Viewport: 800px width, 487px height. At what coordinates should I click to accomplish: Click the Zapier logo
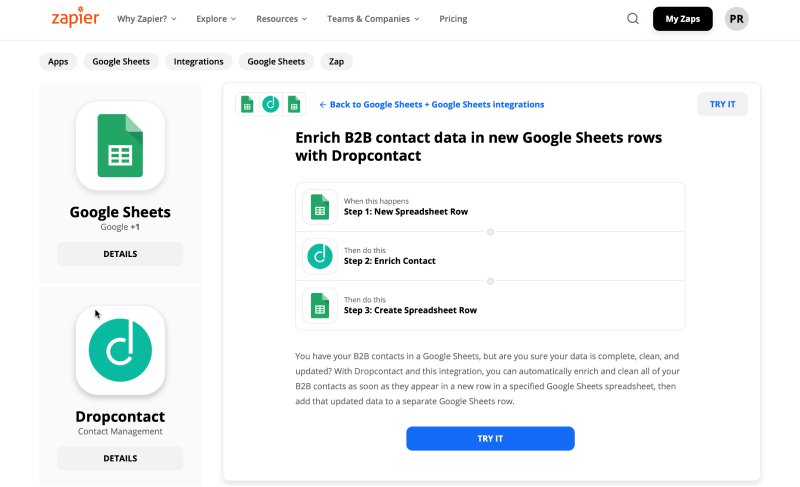coord(75,17)
